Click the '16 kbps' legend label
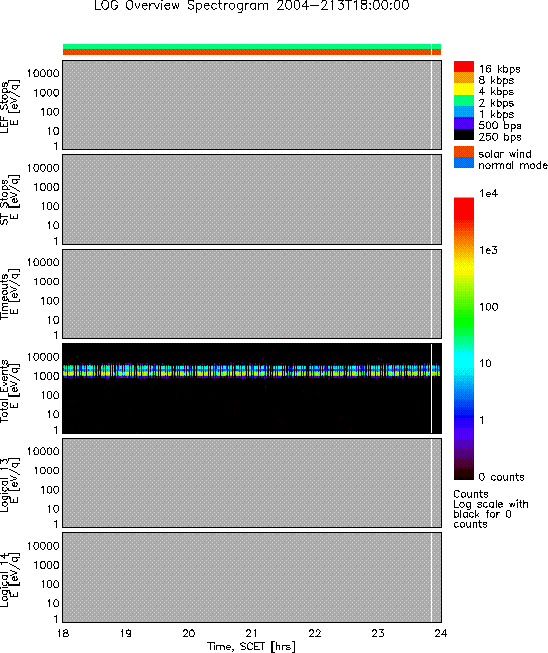 [x=499, y=69]
